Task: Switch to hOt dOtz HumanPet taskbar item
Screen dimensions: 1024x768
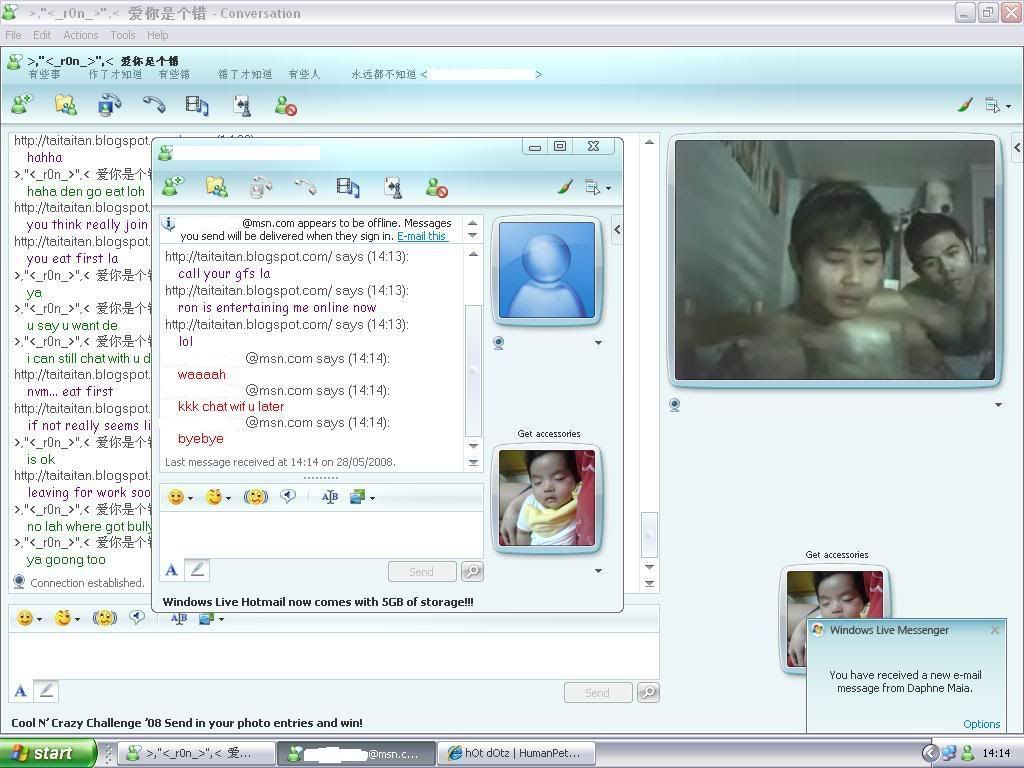Action: [x=515, y=753]
